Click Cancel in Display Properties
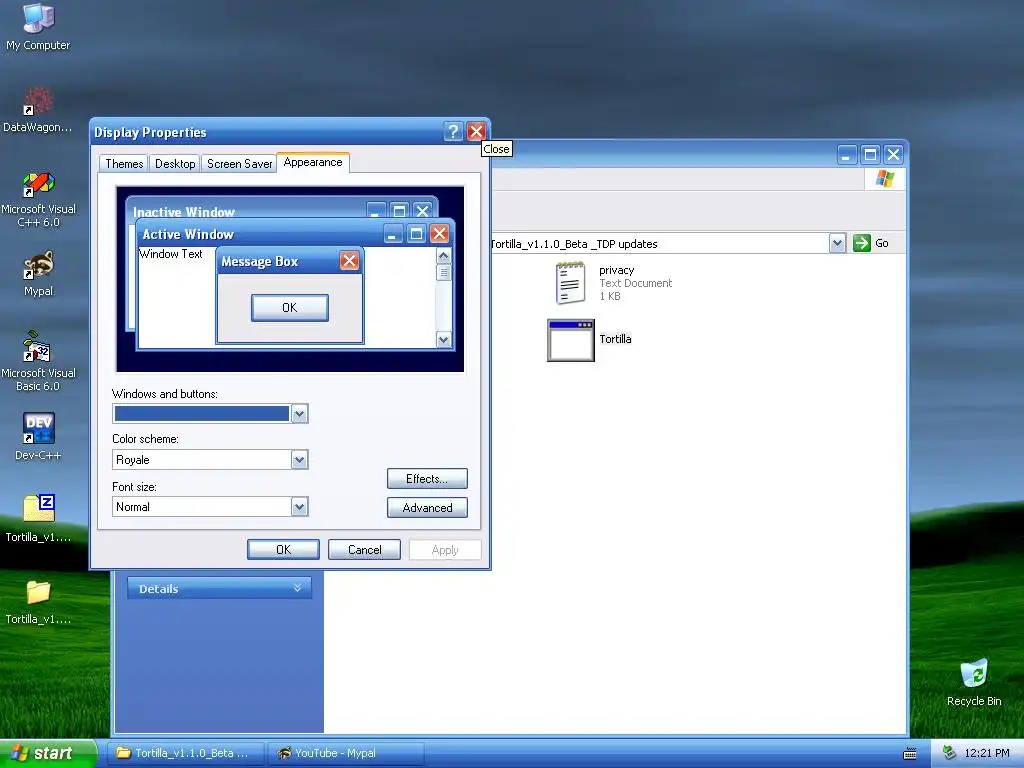1024x768 pixels. pyautogui.click(x=364, y=550)
